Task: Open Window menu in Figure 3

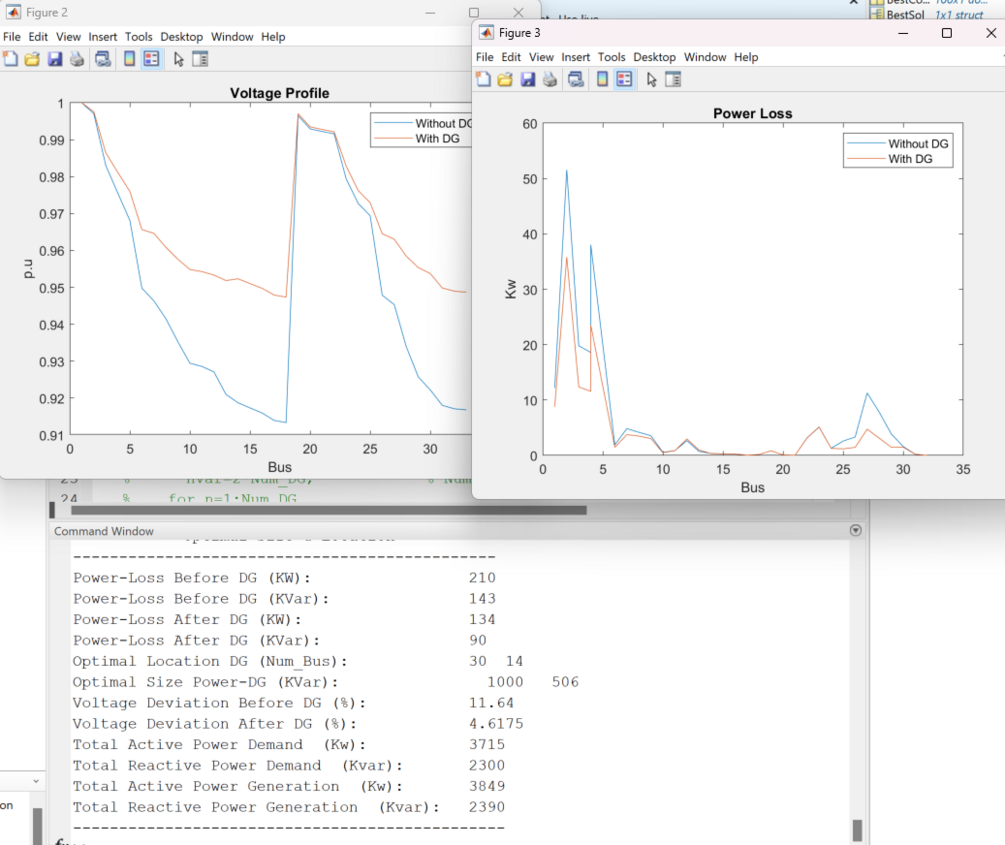Action: (x=705, y=57)
